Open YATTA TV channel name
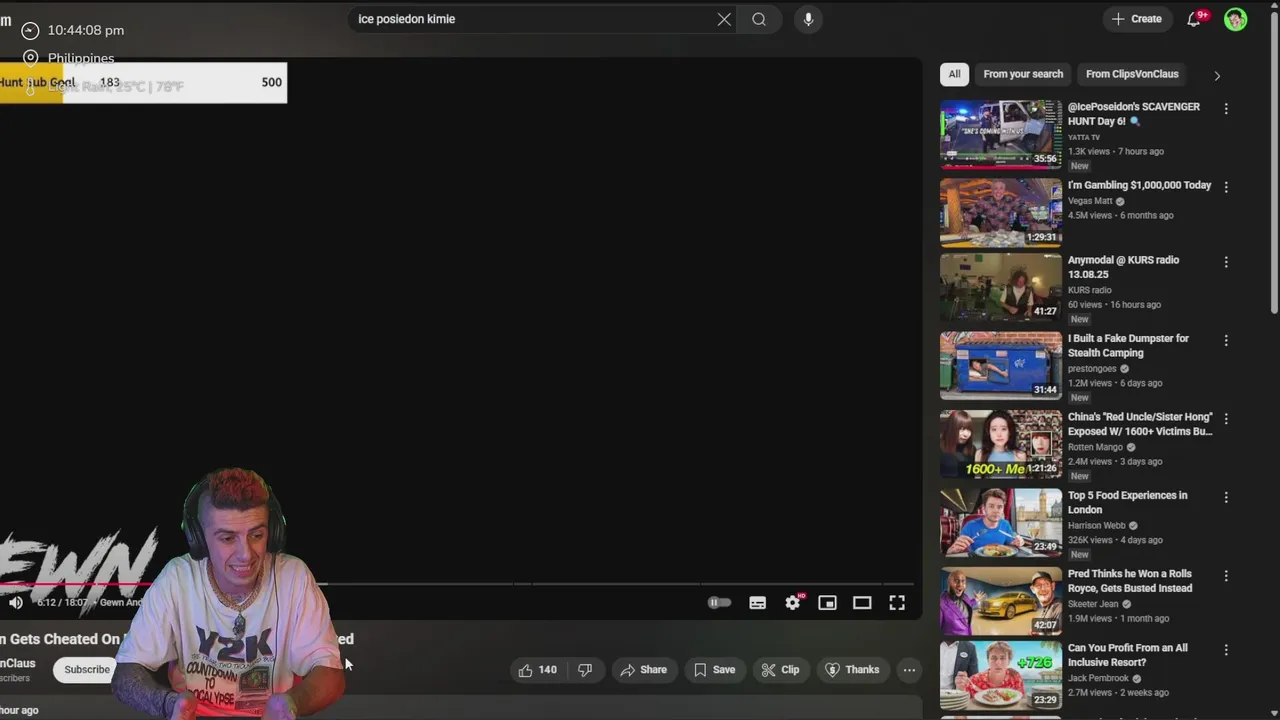This screenshot has width=1280, height=720. (x=1084, y=137)
